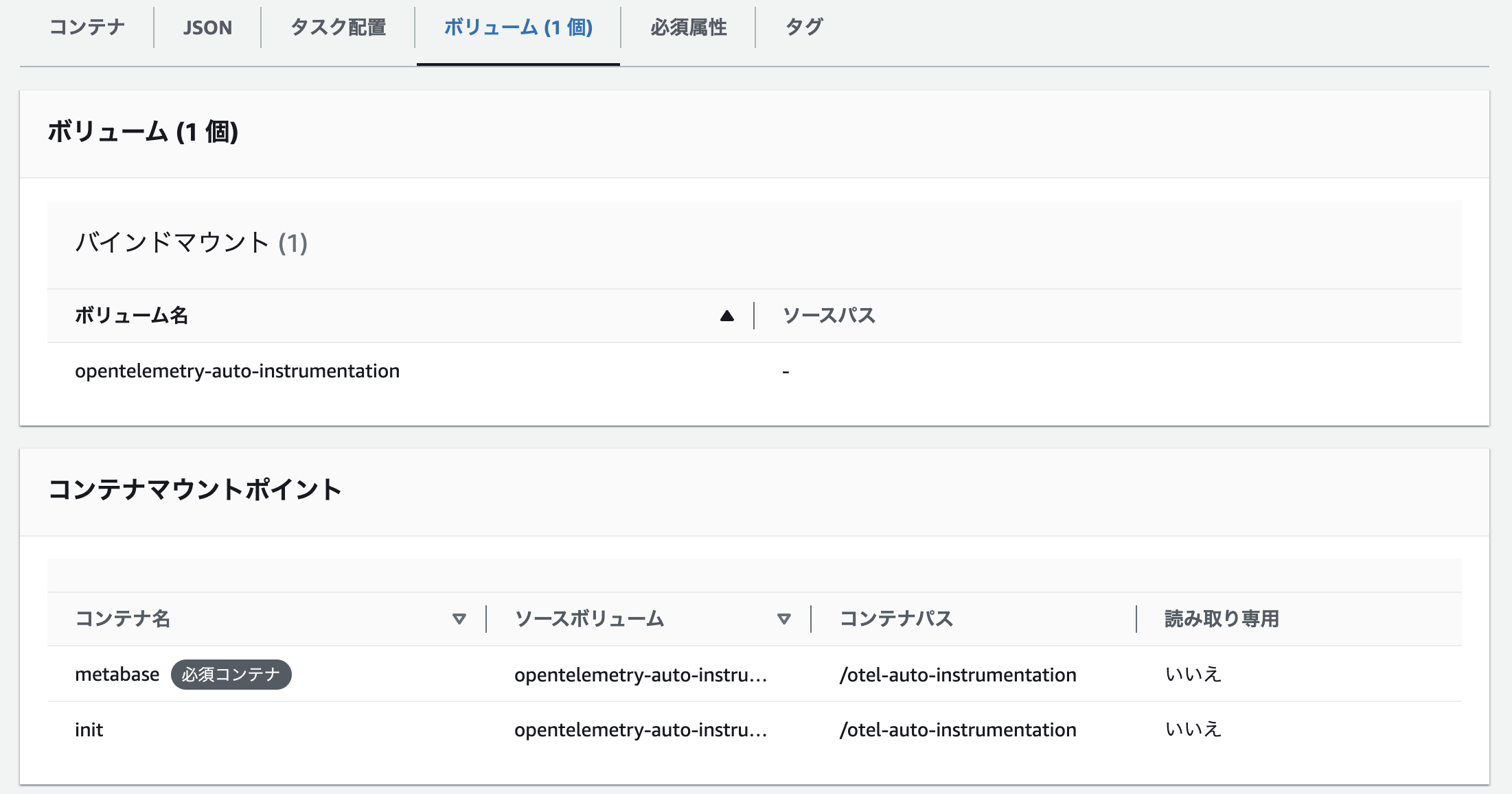Select the metabase container row
The width and height of the screenshot is (1512, 794).
click(x=117, y=674)
